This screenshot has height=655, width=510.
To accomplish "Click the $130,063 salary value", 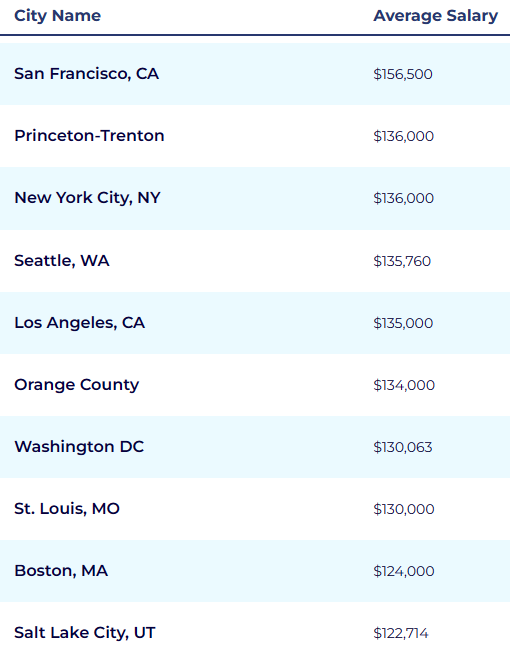I will pos(403,447).
